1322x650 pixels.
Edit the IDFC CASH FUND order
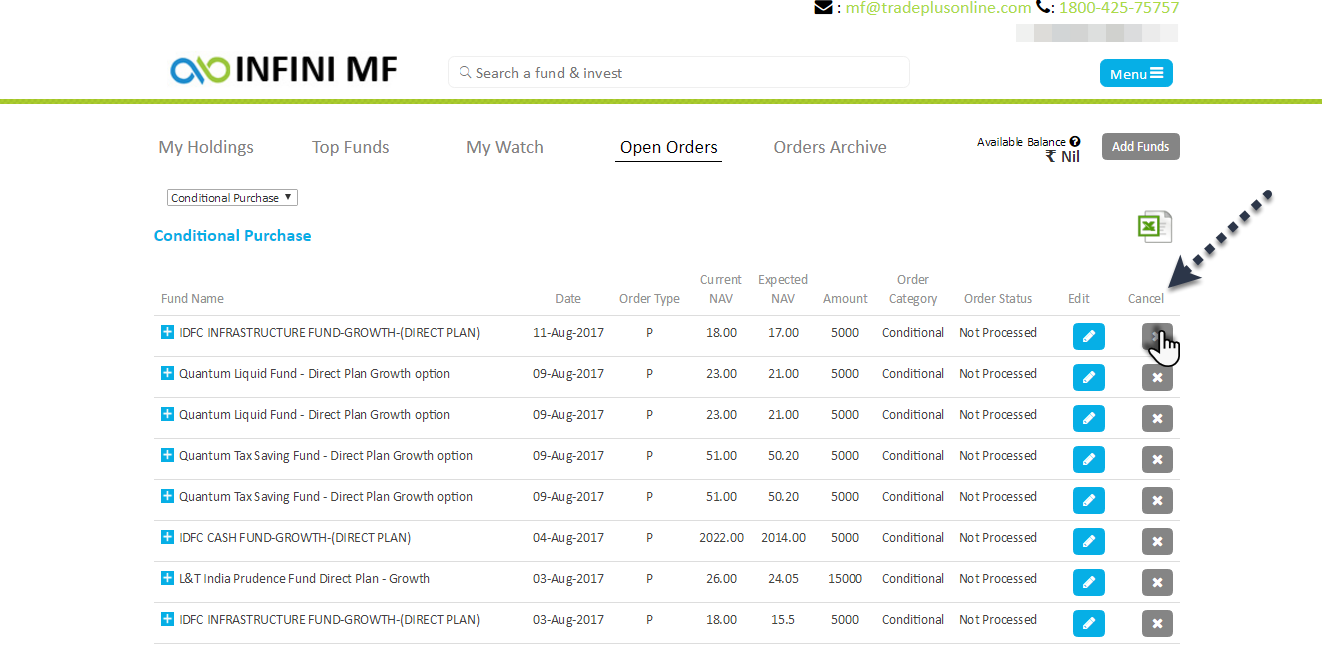(1089, 542)
